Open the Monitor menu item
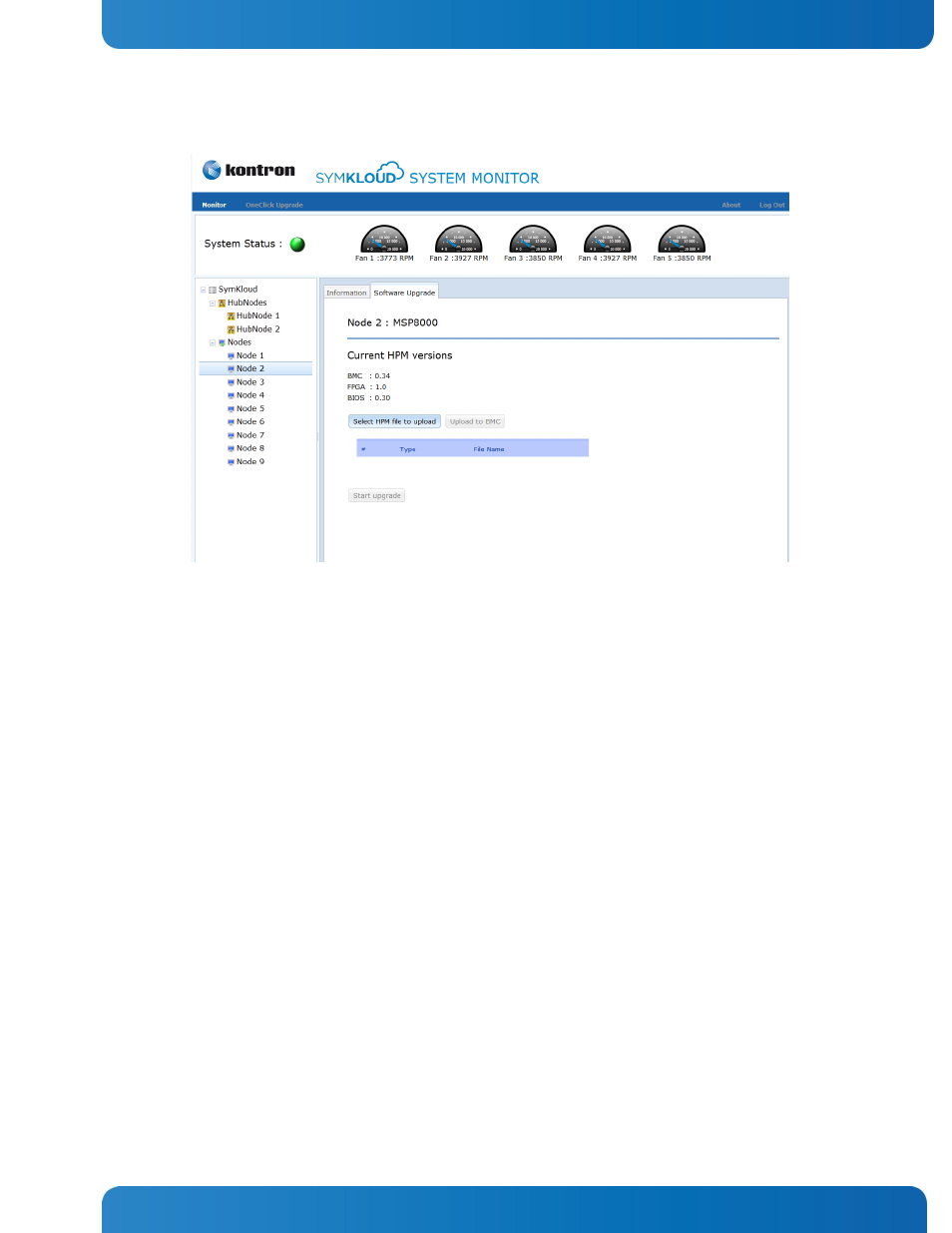 (214, 205)
